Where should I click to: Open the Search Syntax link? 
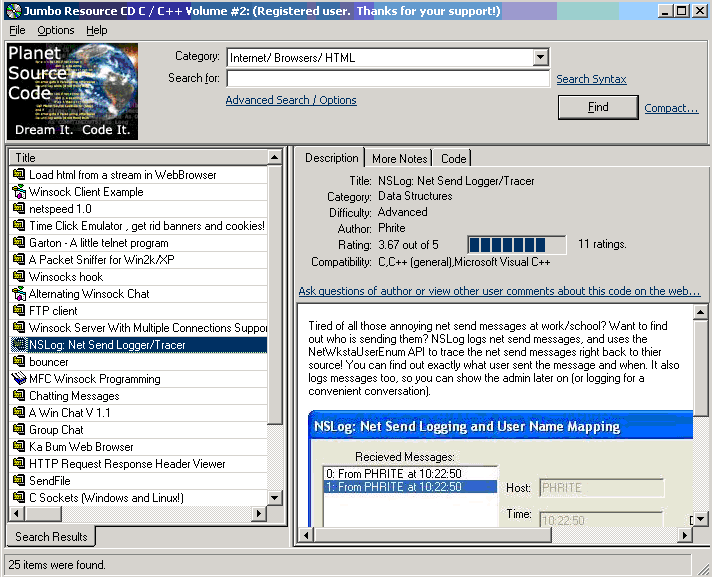tap(591, 79)
